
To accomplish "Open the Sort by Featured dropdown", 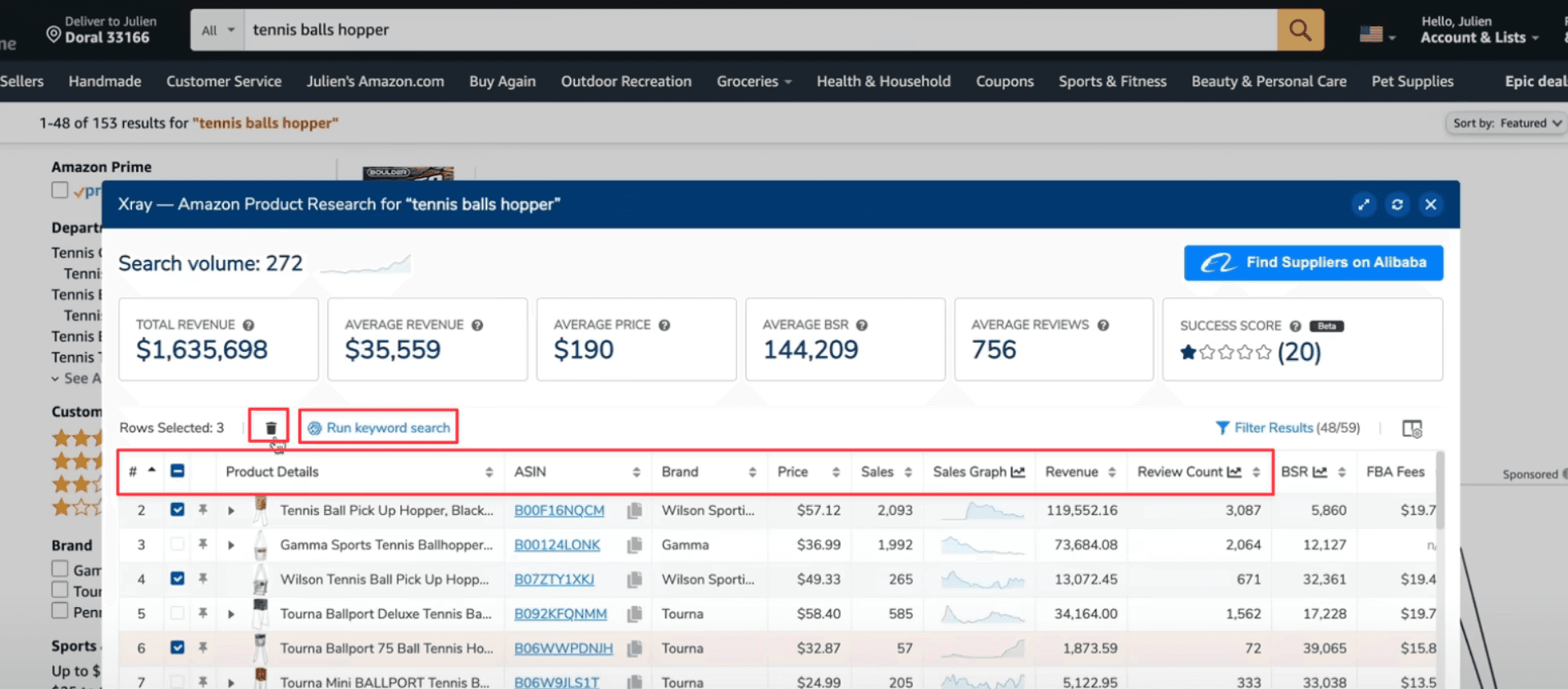I will point(1505,124).
